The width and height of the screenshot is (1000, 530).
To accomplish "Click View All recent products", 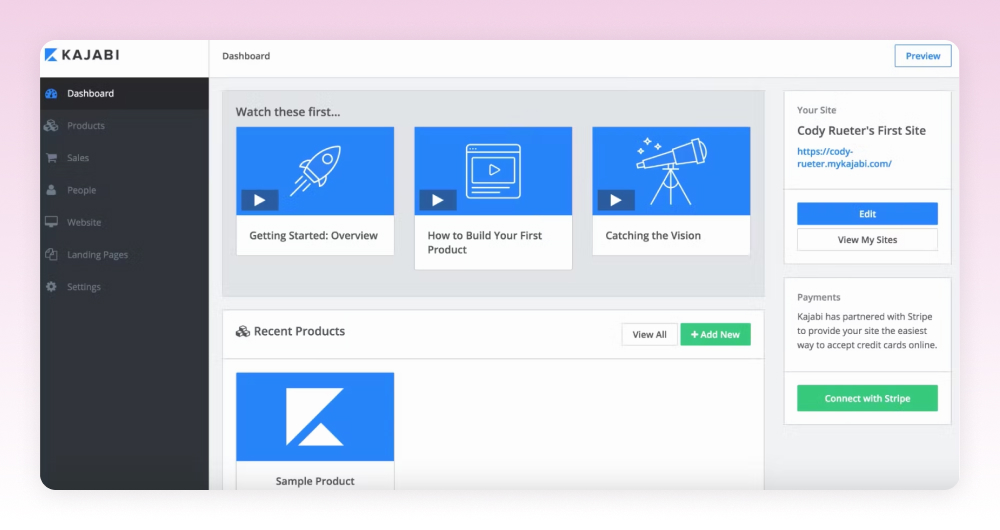I will tap(649, 334).
